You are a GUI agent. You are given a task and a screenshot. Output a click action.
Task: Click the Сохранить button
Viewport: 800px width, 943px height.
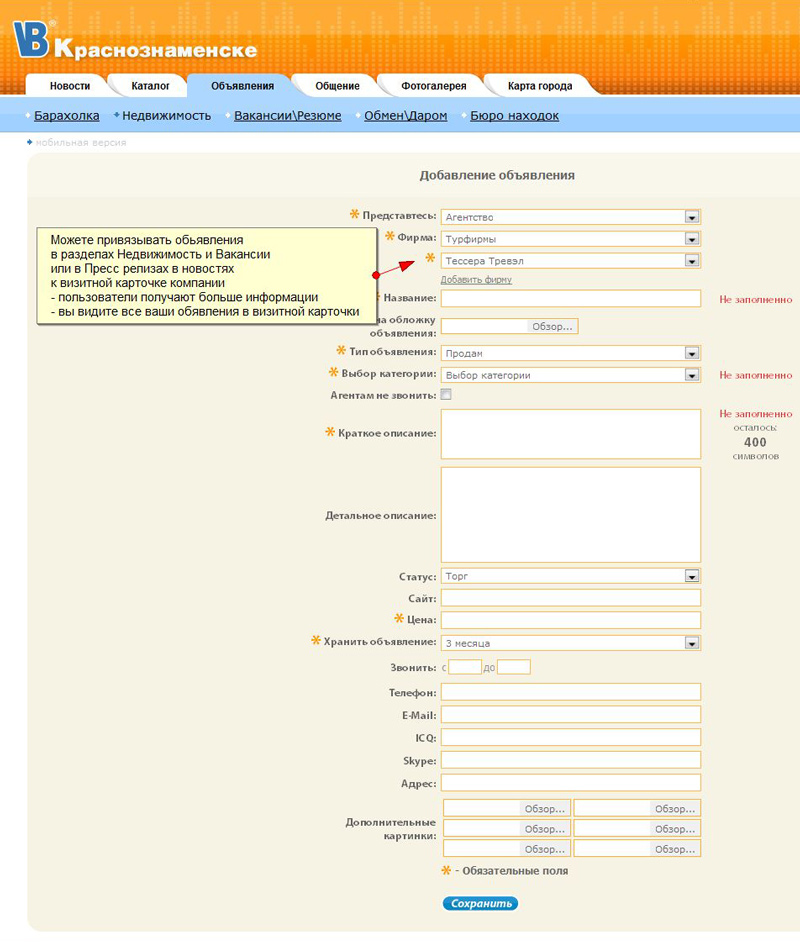(x=481, y=903)
